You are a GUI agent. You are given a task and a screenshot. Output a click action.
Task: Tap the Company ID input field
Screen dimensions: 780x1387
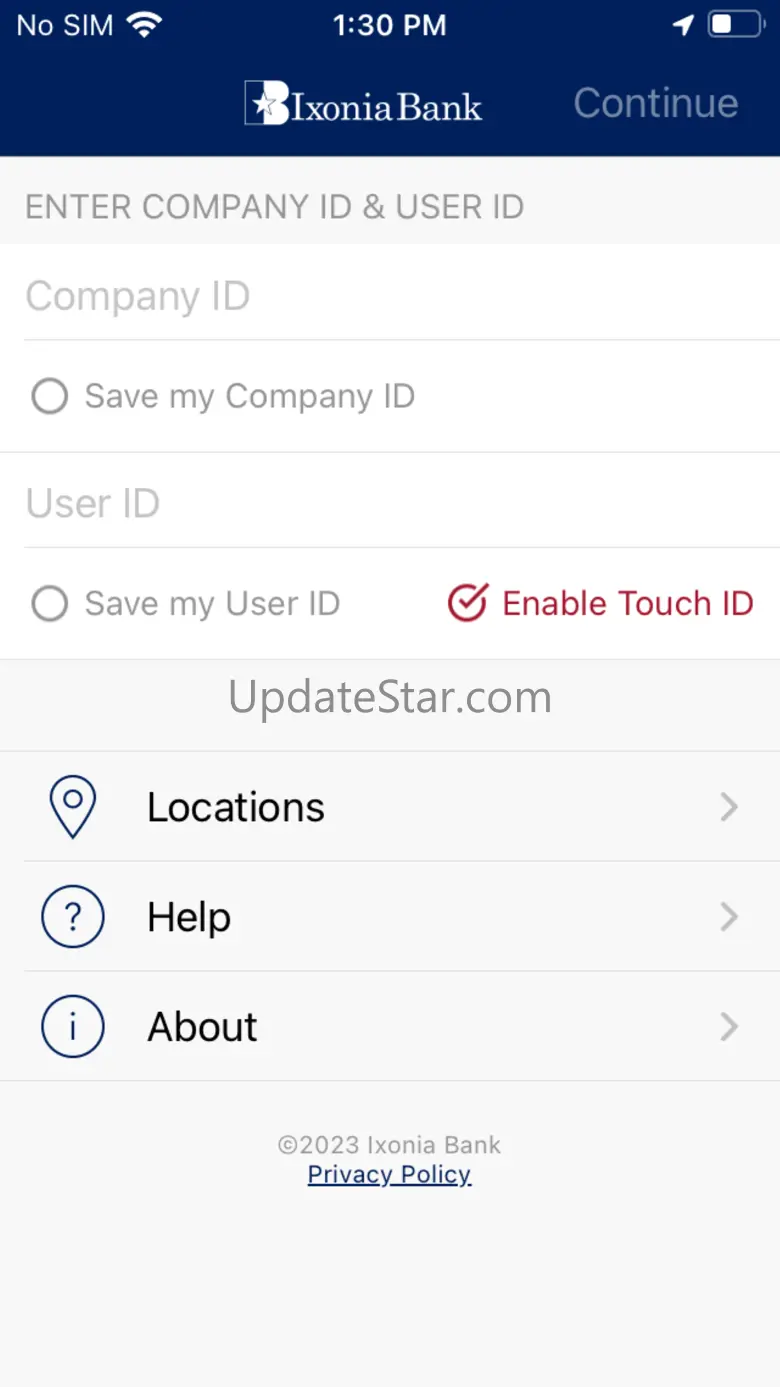pyautogui.click(x=400, y=296)
